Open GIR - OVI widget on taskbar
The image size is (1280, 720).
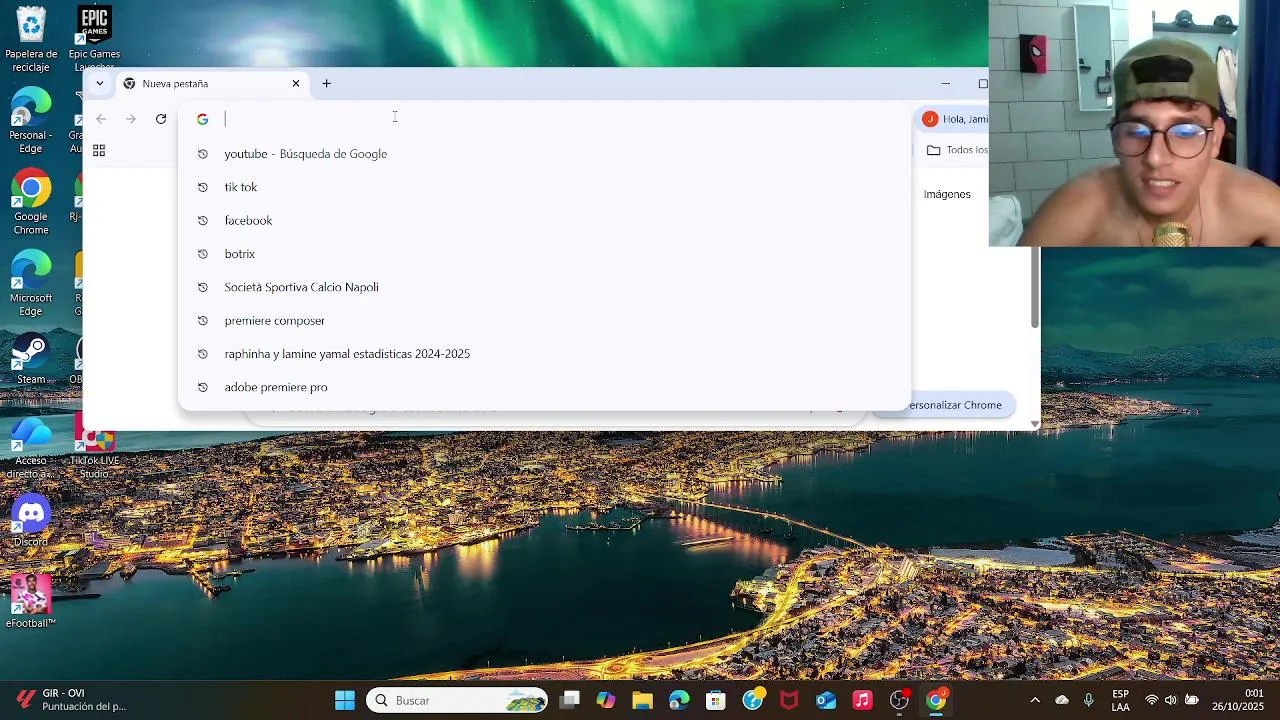click(70, 700)
